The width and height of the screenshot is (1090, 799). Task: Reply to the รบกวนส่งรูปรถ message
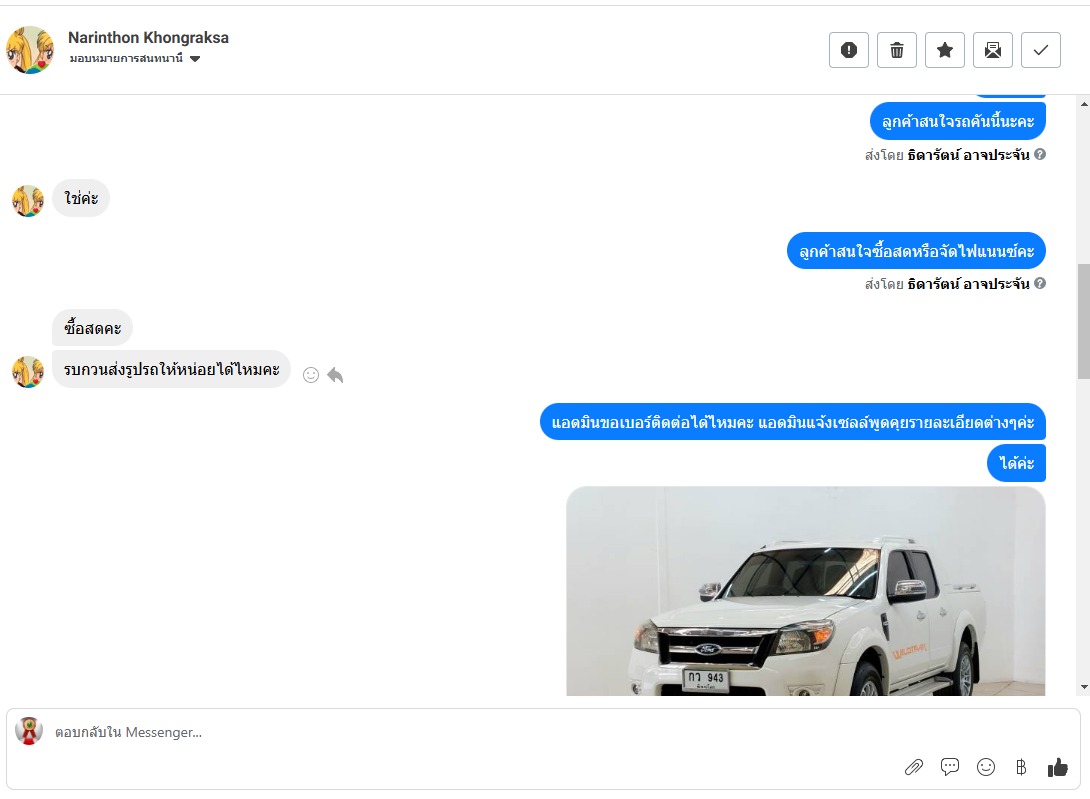click(335, 375)
